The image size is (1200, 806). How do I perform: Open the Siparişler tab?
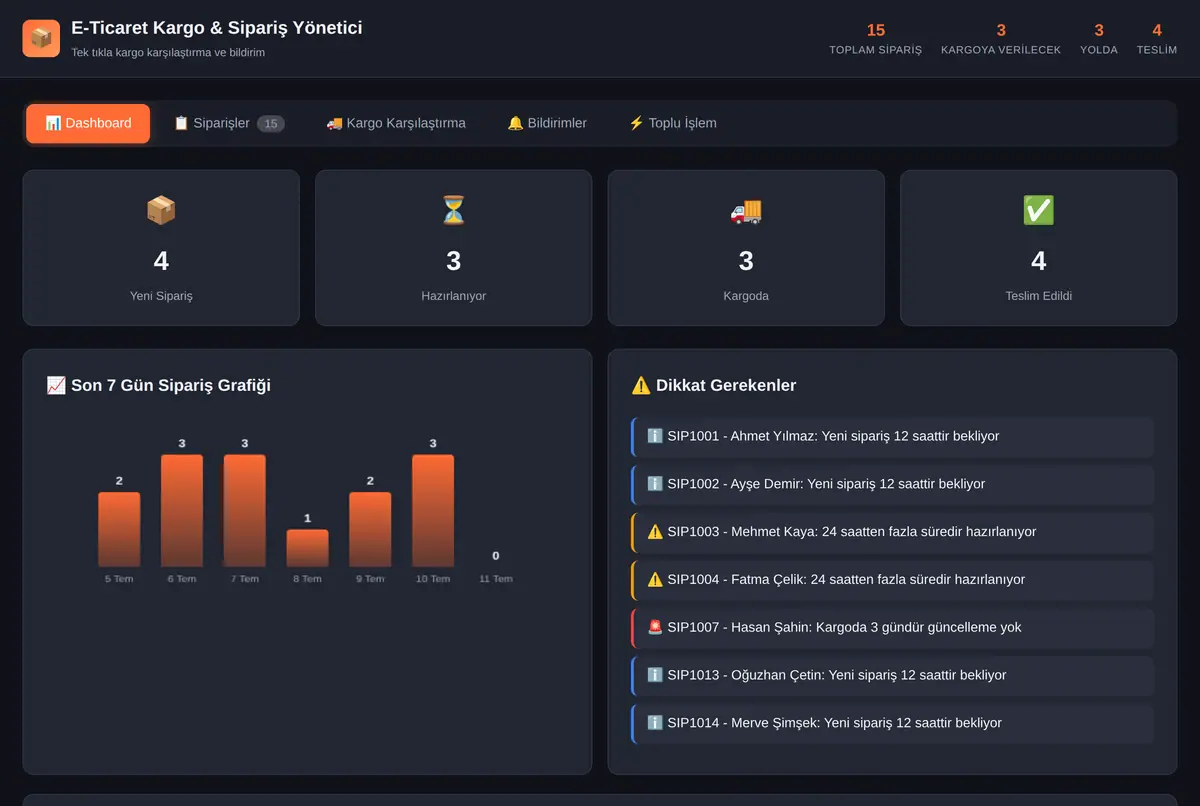(x=229, y=124)
